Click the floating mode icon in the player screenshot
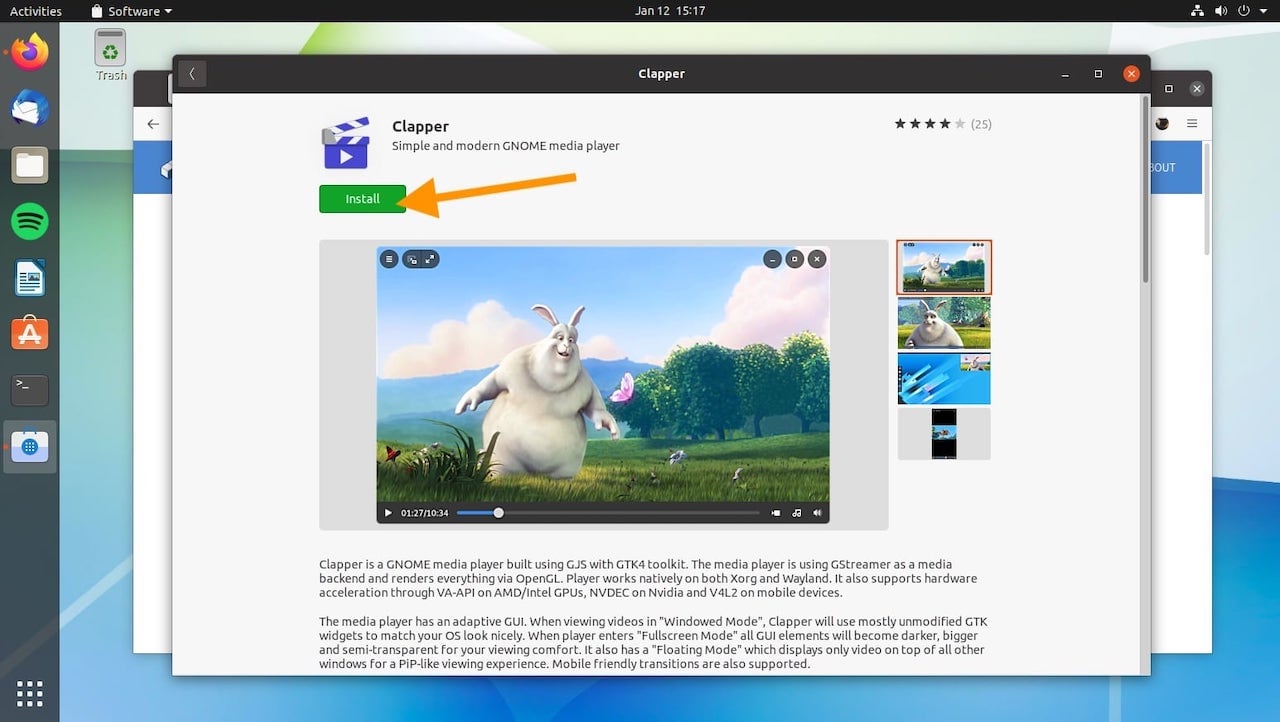Image resolution: width=1280 pixels, height=722 pixels. point(412,259)
